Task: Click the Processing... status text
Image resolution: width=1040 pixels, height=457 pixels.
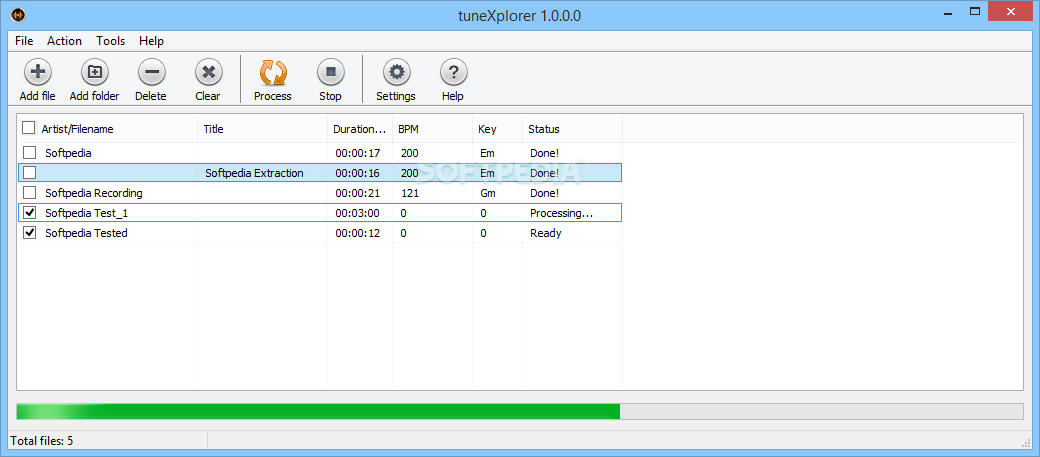Action: pos(561,213)
